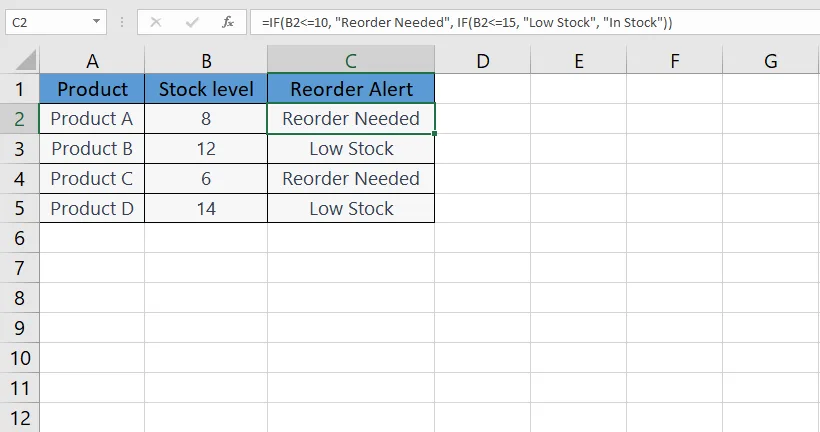This screenshot has height=432, width=820.
Task: Select column B header
Action: click(x=206, y=61)
